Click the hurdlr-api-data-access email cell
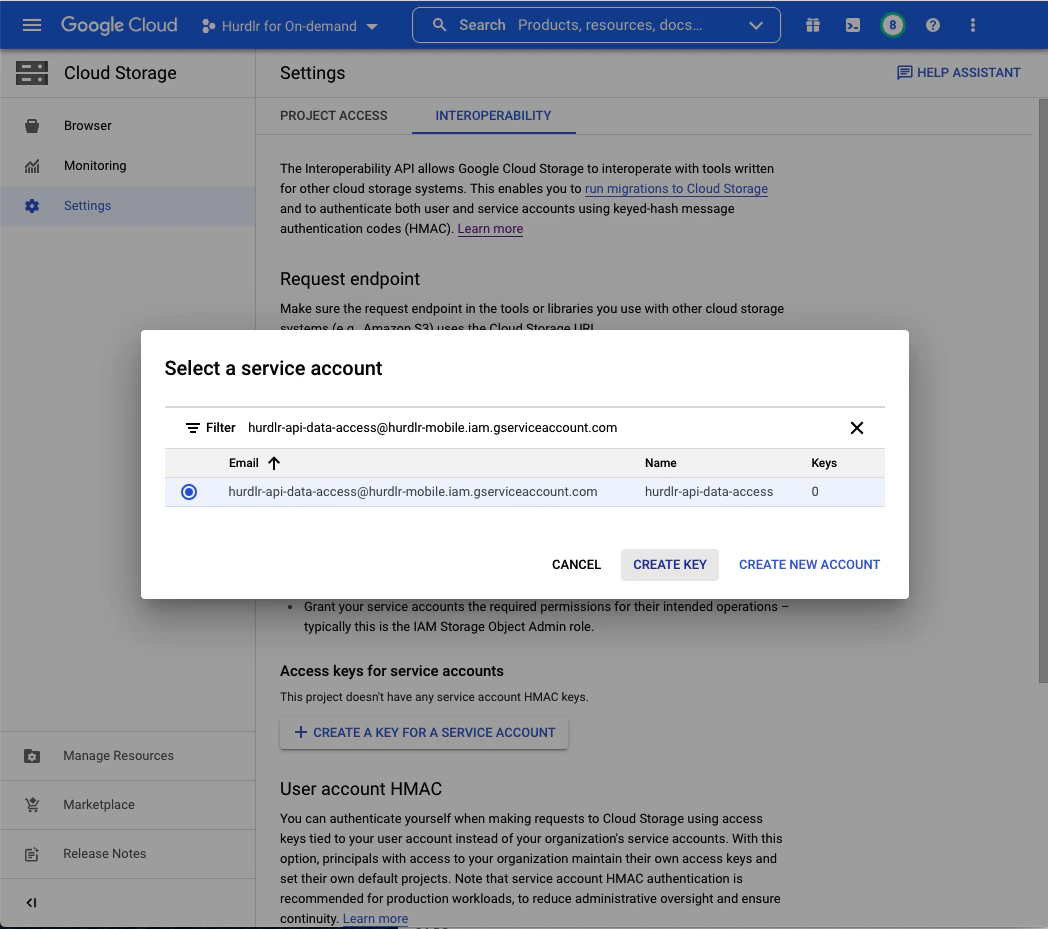The image size is (1048, 929). 412,492
